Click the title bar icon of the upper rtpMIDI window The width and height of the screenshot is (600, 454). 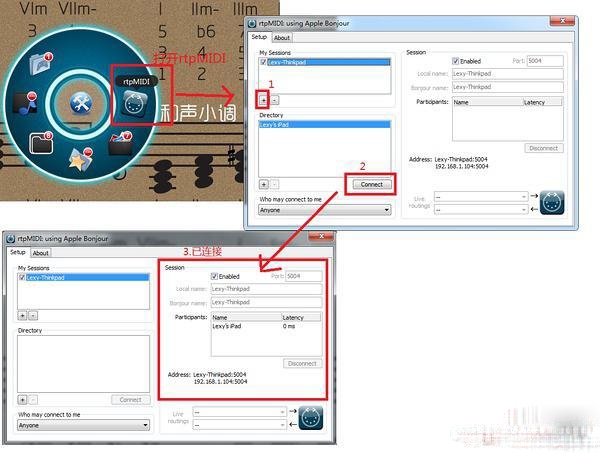click(252, 23)
